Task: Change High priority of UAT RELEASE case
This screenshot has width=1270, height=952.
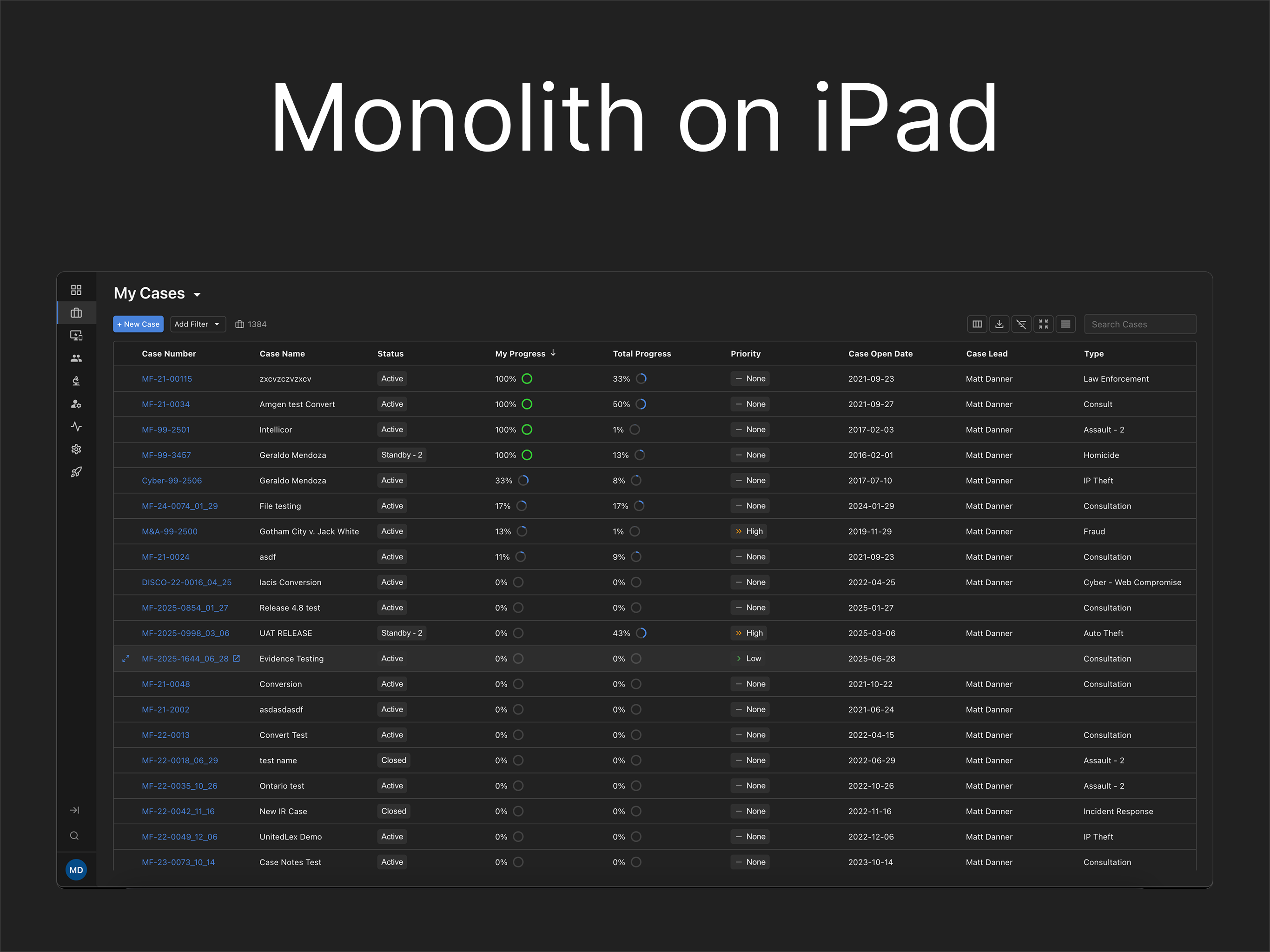Action: point(749,633)
